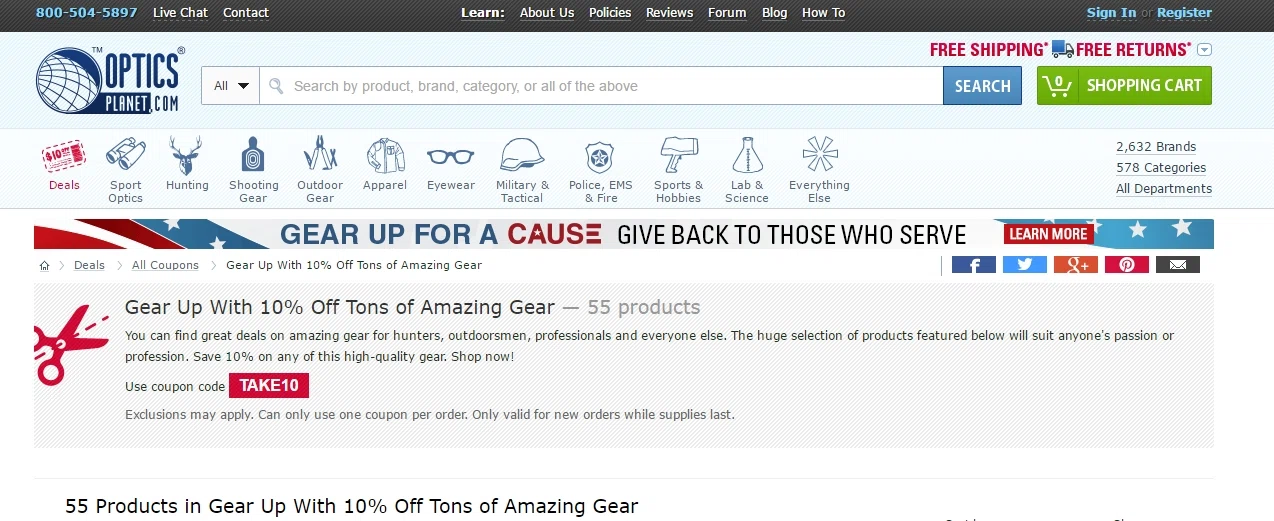Share this coupon via Pinterest icon
Image resolution: width=1274 pixels, height=521 pixels.
(x=1126, y=264)
